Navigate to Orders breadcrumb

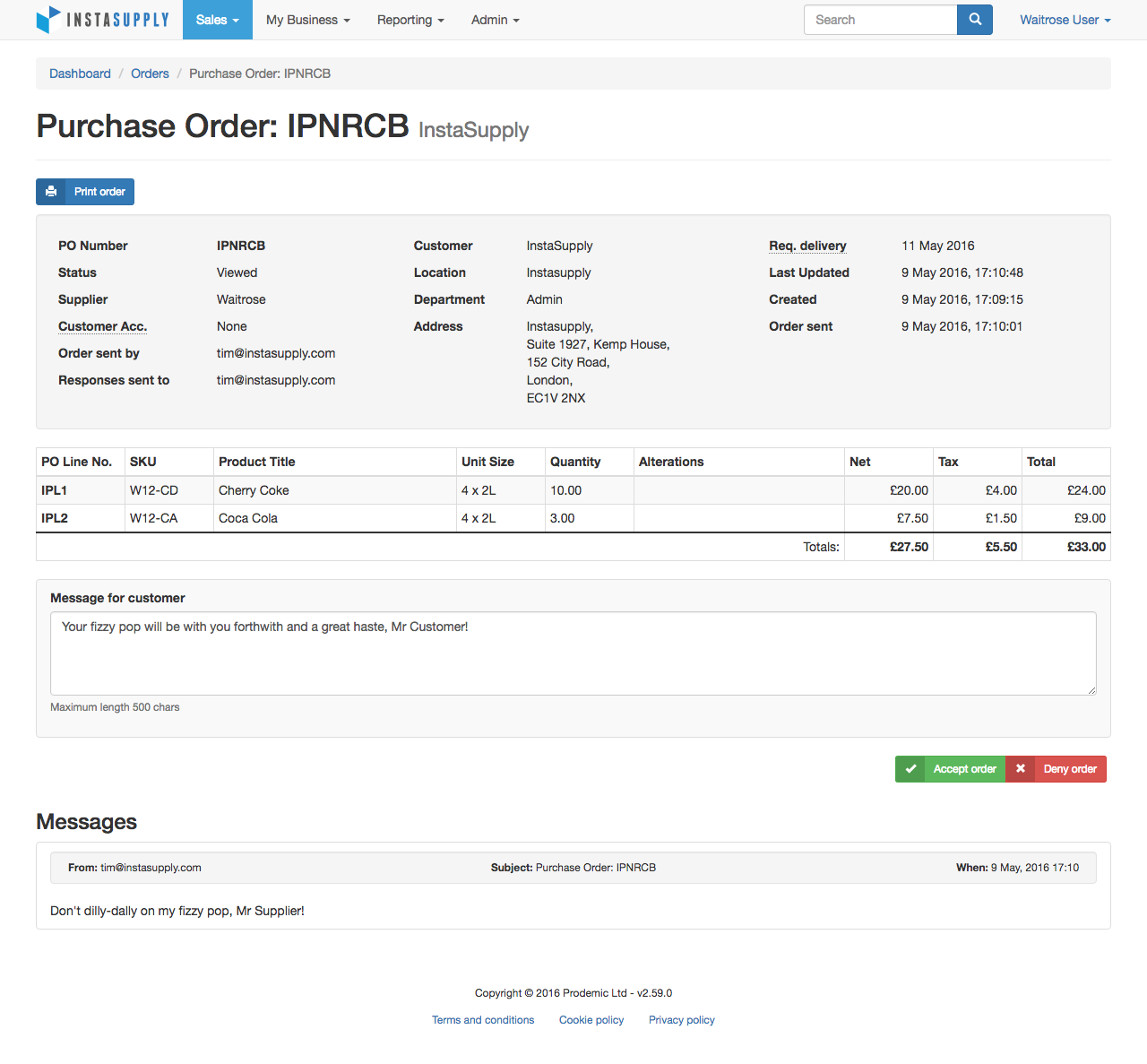coord(150,74)
